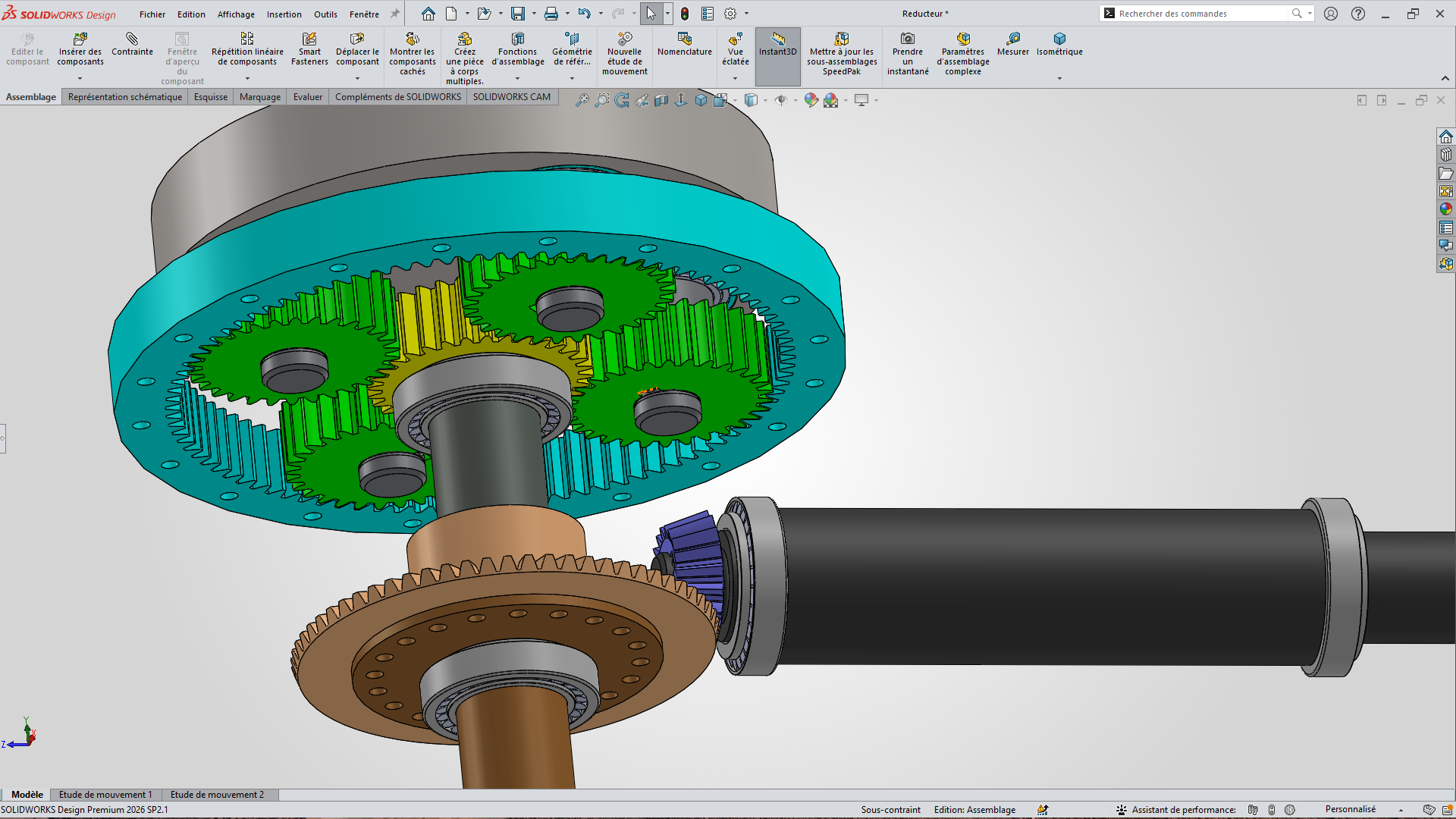The width and height of the screenshot is (1456, 819).
Task: Switch to Etude de mouvement 2 tab
Action: point(217,795)
